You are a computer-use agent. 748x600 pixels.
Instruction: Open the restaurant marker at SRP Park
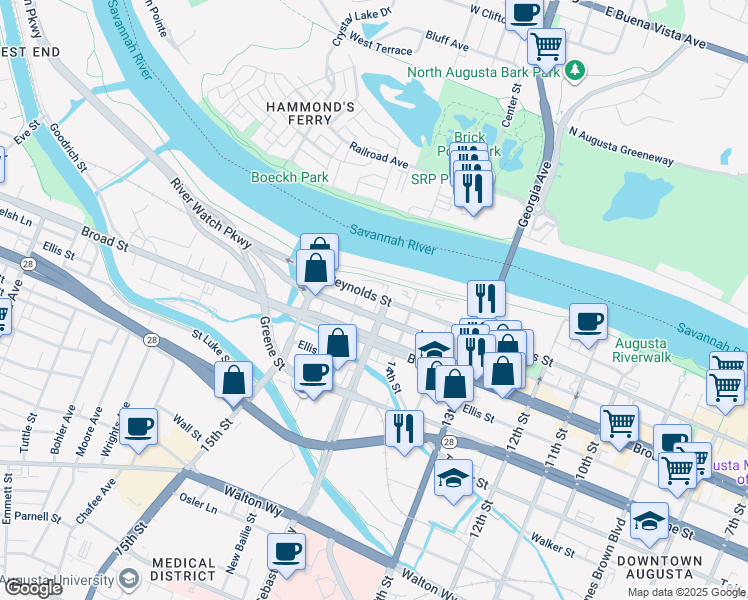click(473, 192)
